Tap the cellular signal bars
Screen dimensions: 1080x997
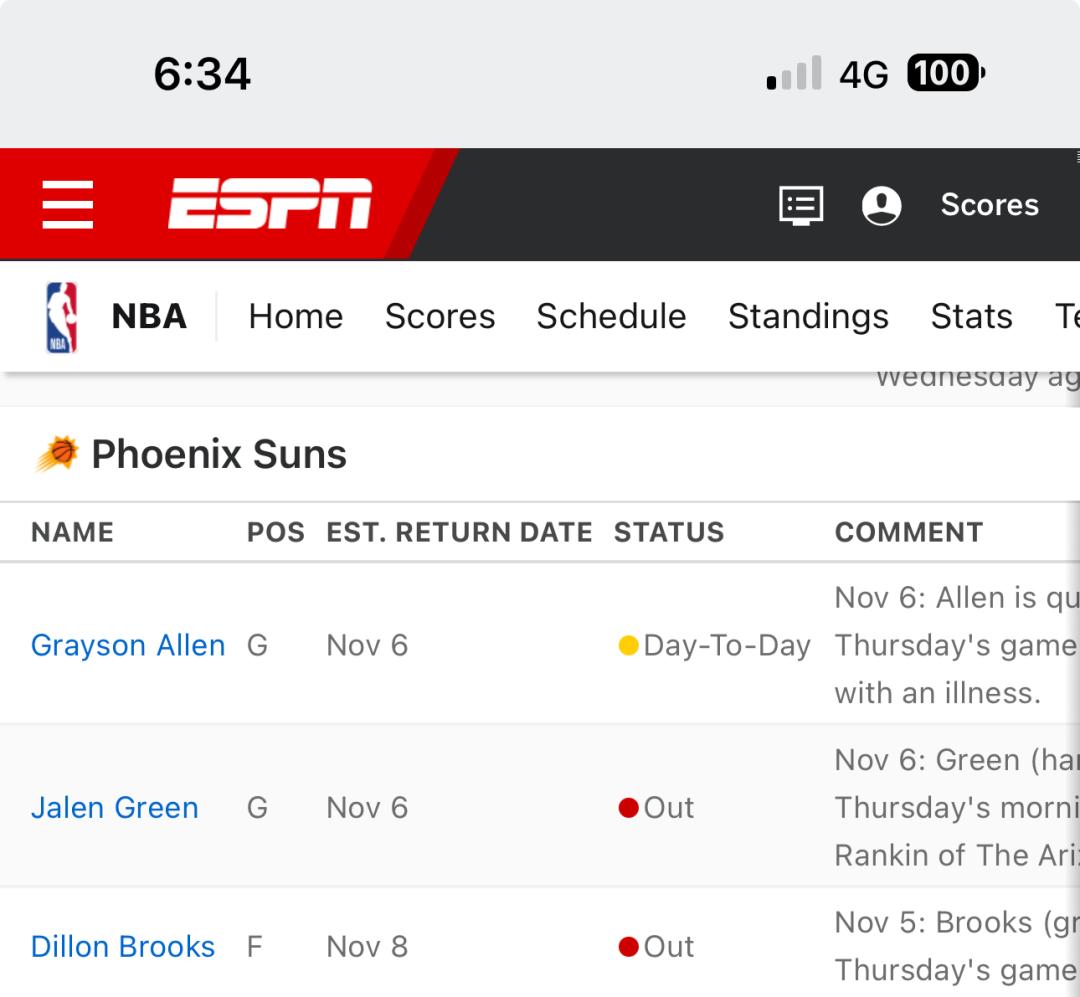click(794, 73)
